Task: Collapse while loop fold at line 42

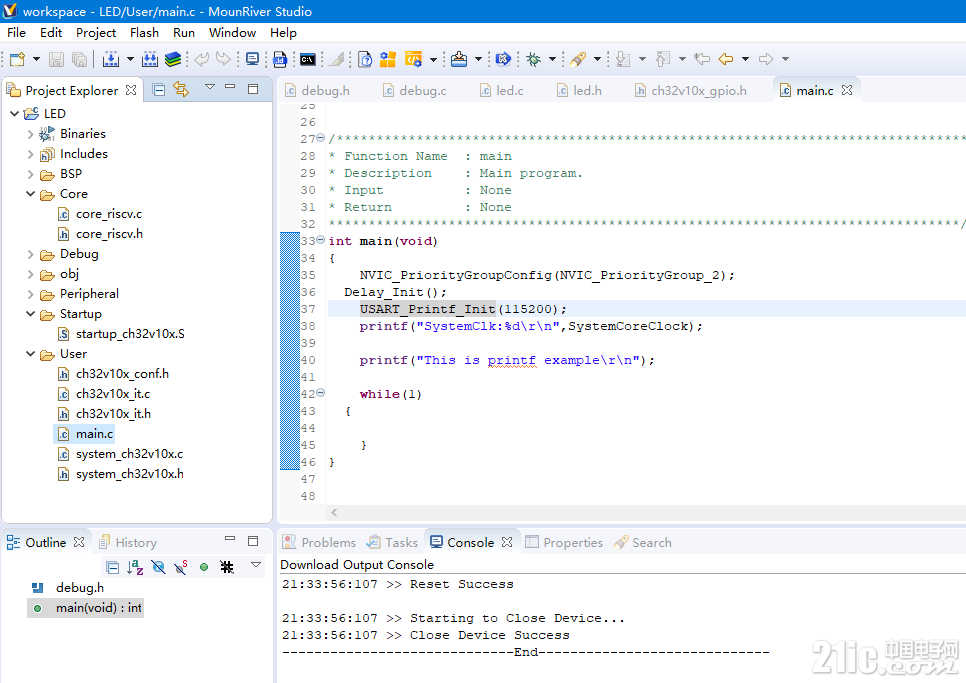Action: coord(320,392)
